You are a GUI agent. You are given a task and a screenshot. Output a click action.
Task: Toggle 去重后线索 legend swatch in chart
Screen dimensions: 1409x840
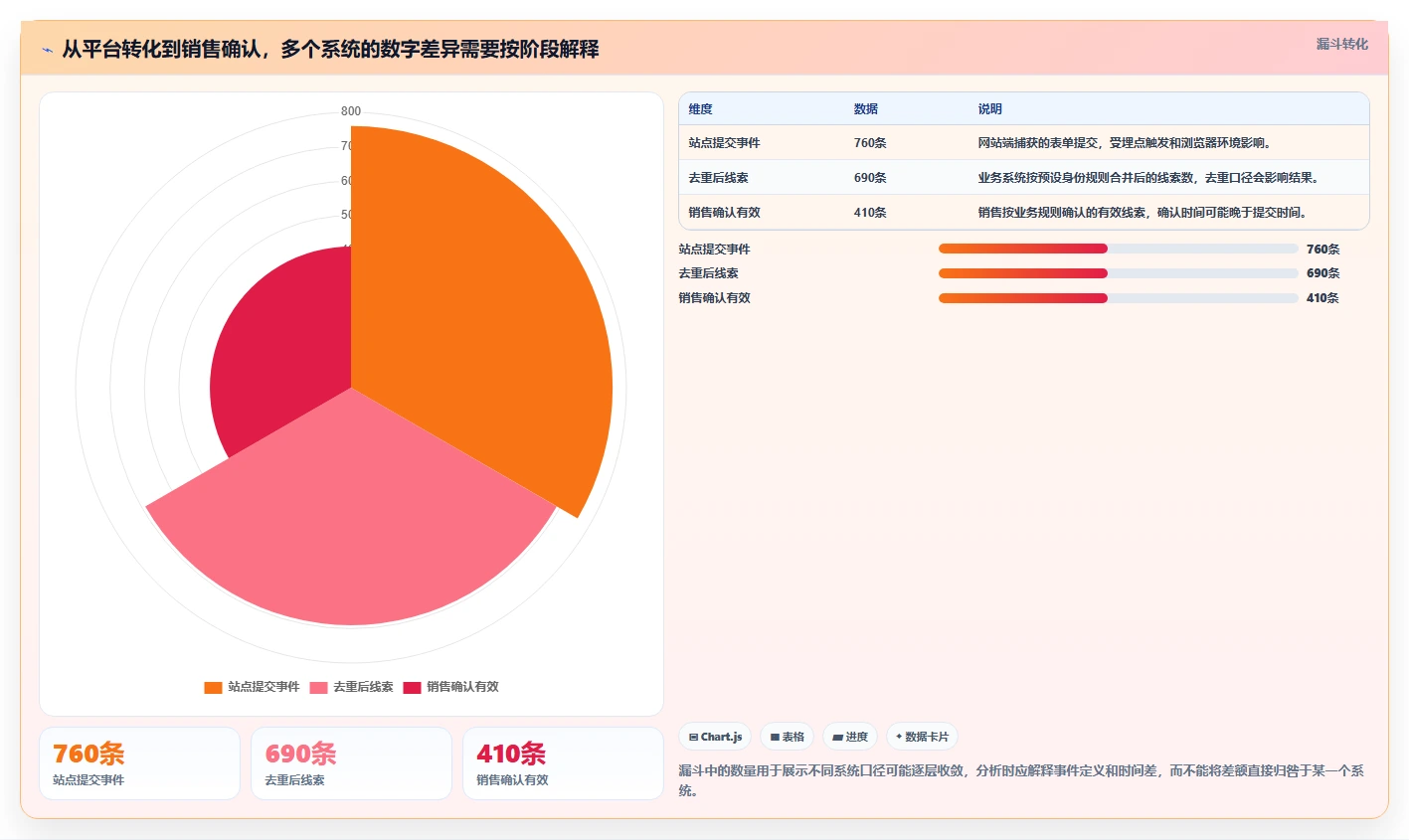coord(318,687)
